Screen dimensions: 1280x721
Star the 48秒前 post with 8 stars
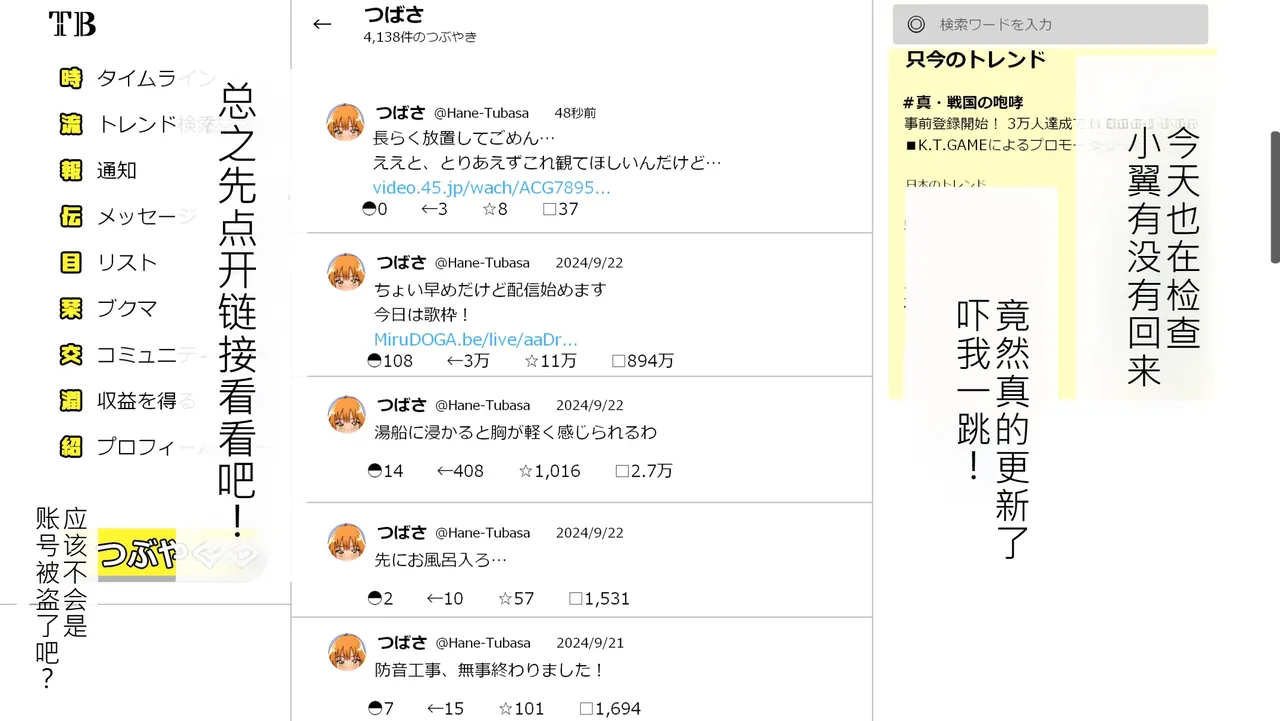(495, 209)
